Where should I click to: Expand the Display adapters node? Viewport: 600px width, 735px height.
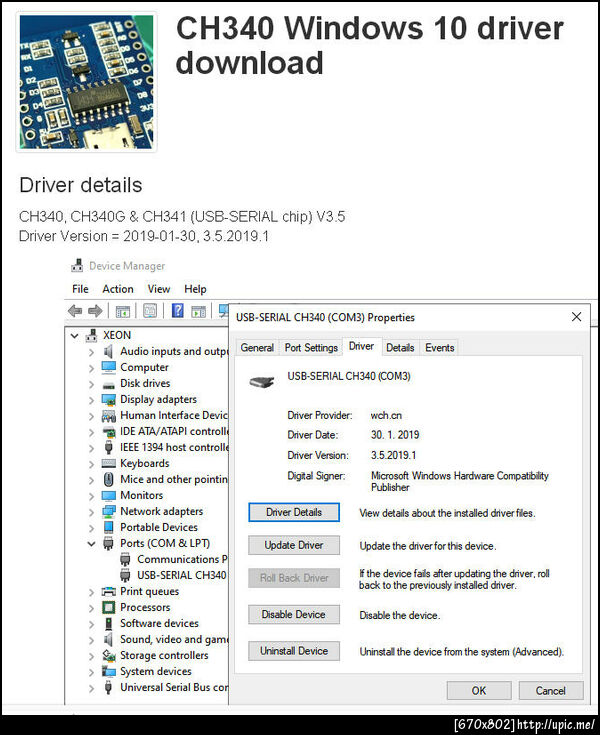click(91, 400)
